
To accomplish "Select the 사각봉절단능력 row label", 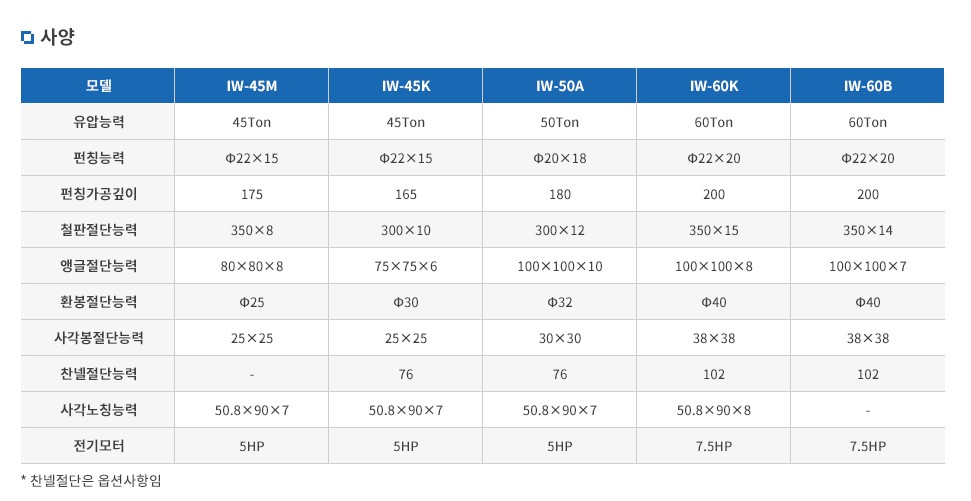I will click(x=98, y=338).
